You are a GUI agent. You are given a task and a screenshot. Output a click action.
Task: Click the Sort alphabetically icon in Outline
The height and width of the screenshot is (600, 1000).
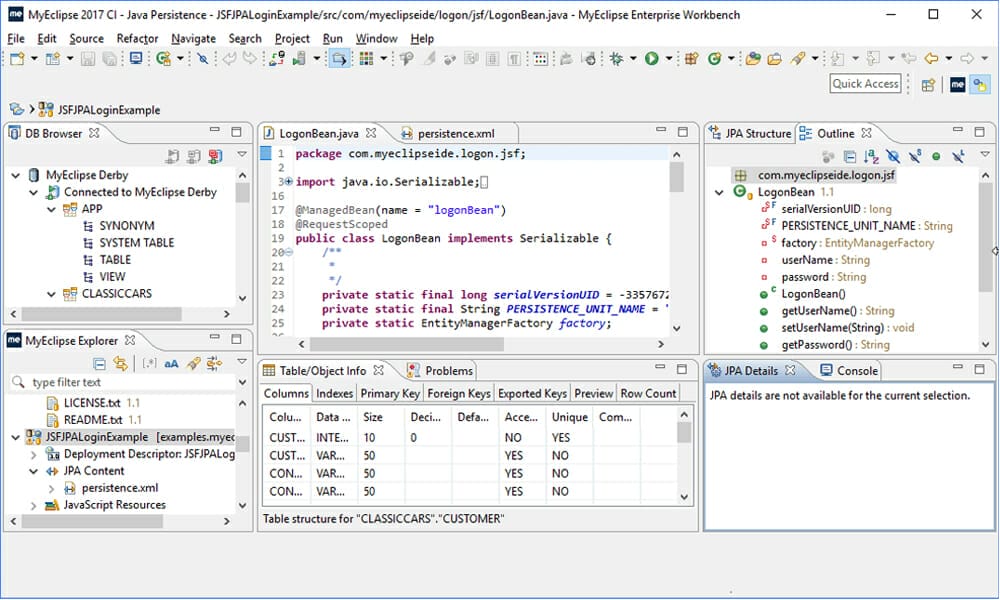tap(869, 157)
